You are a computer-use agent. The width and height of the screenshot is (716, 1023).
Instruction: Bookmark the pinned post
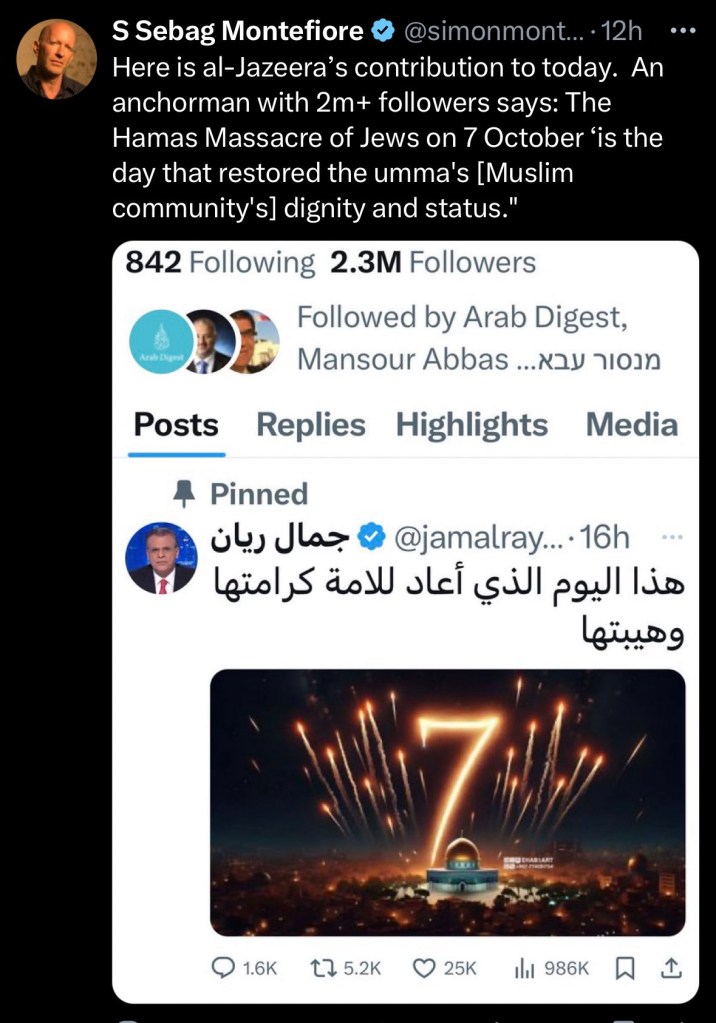[x=624, y=967]
